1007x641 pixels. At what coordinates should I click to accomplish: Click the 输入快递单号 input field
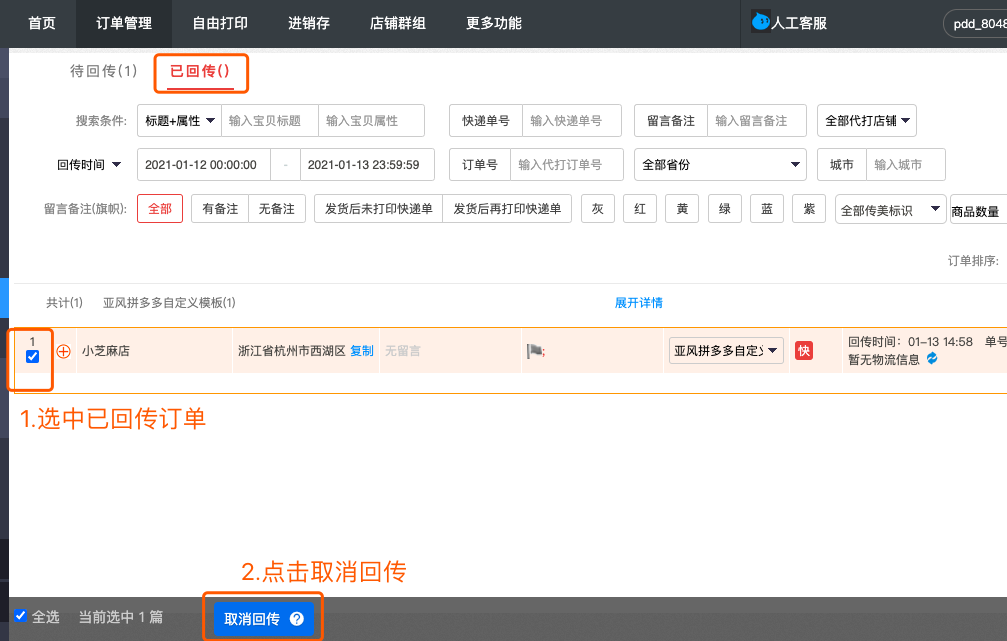570,121
